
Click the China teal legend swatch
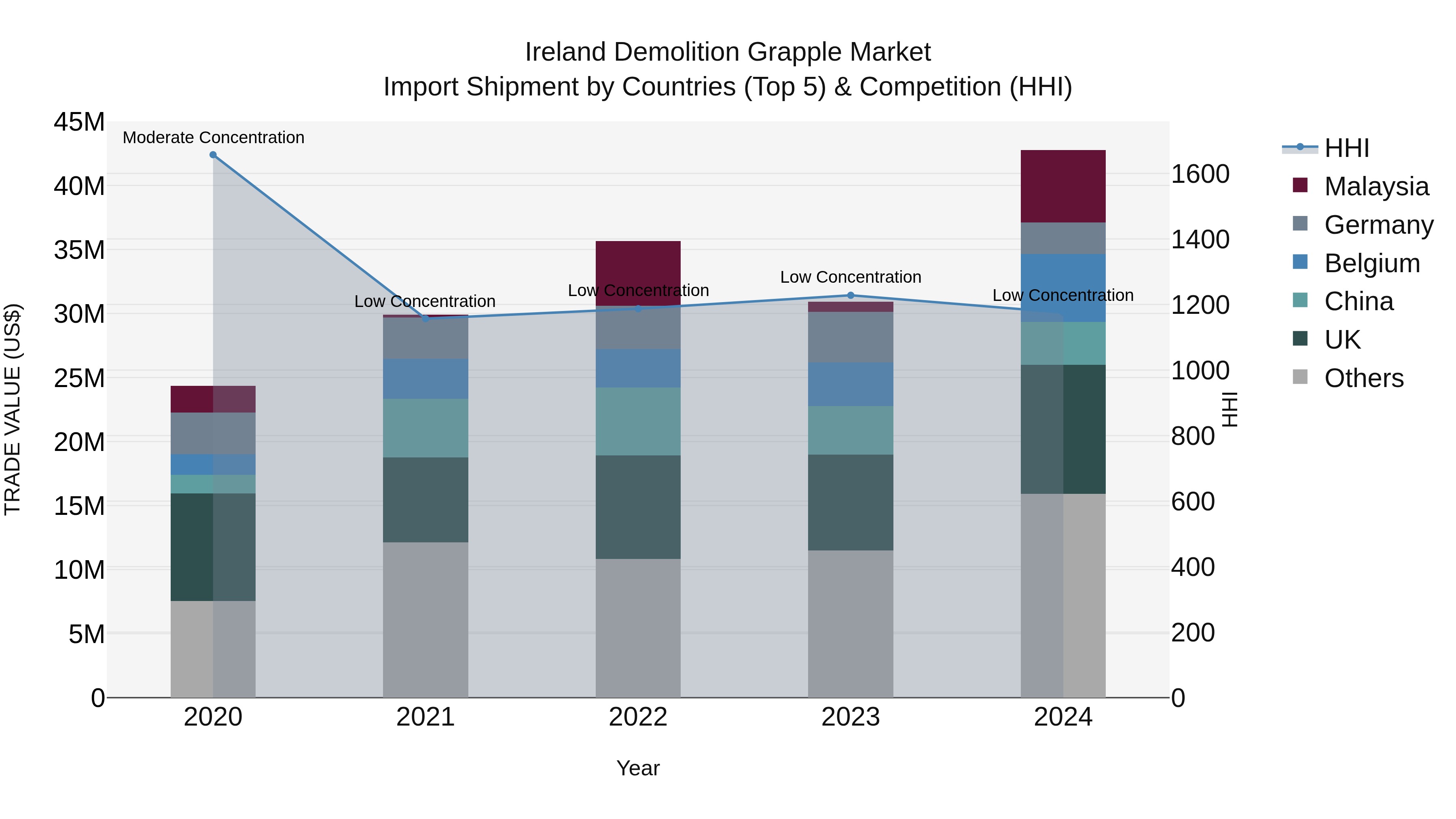pyautogui.click(x=1300, y=300)
